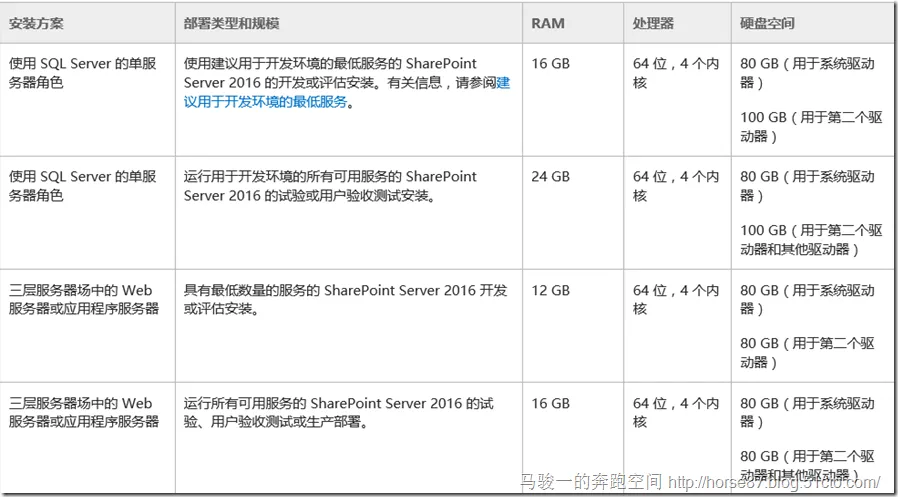Select the description starting "使用建议用于开发环境的最低服务"
The width and height of the screenshot is (898, 497).
pyautogui.click(x=346, y=83)
